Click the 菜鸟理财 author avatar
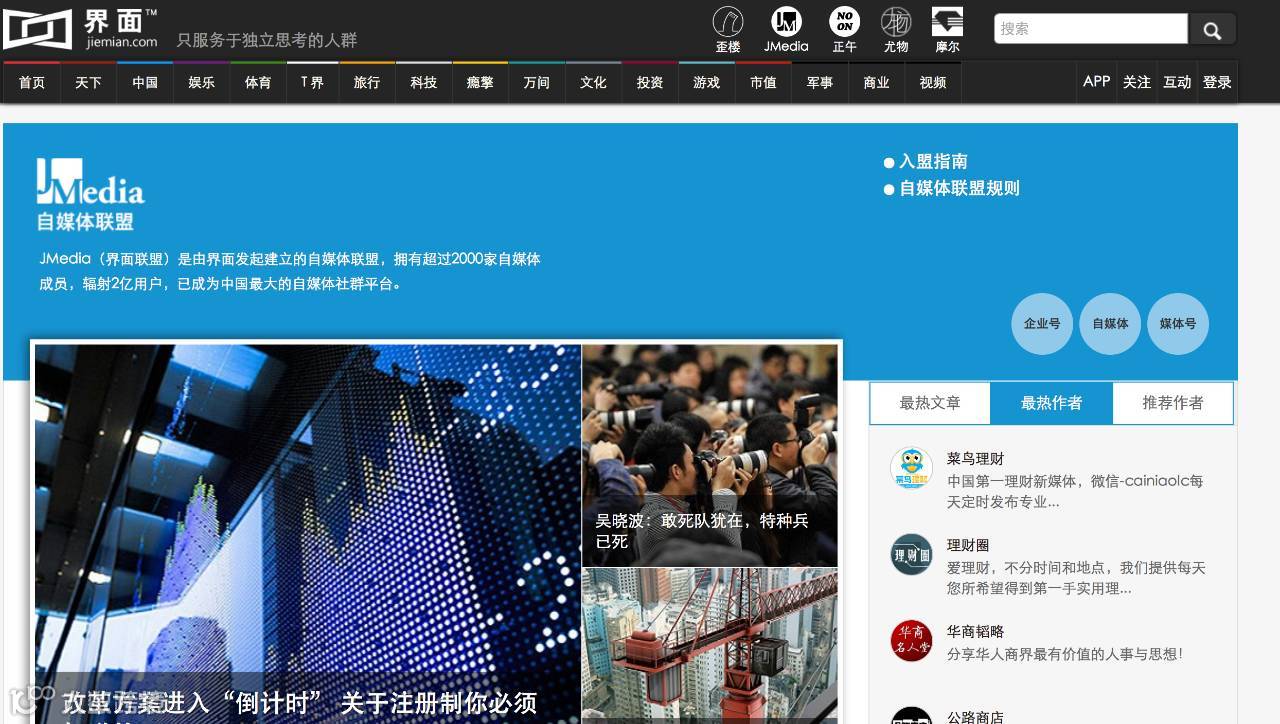The width and height of the screenshot is (1280, 724). tap(911, 468)
